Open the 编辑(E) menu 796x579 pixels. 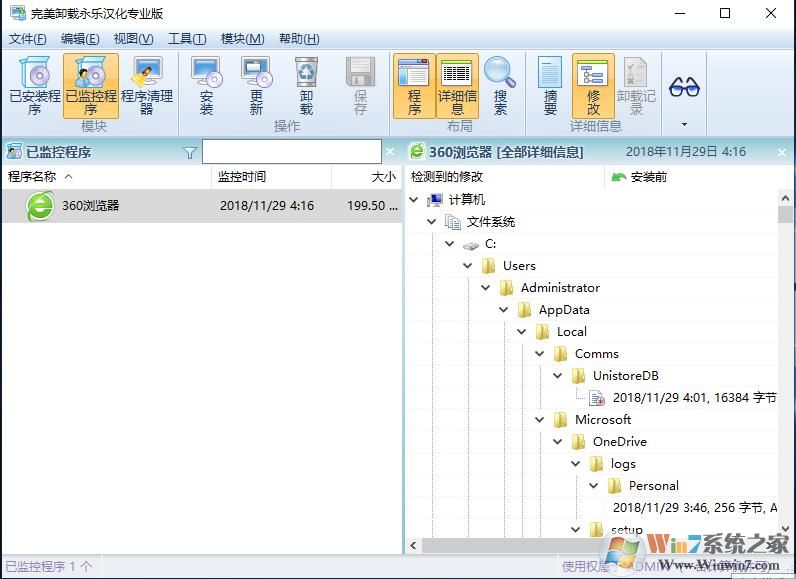[x=80, y=39]
